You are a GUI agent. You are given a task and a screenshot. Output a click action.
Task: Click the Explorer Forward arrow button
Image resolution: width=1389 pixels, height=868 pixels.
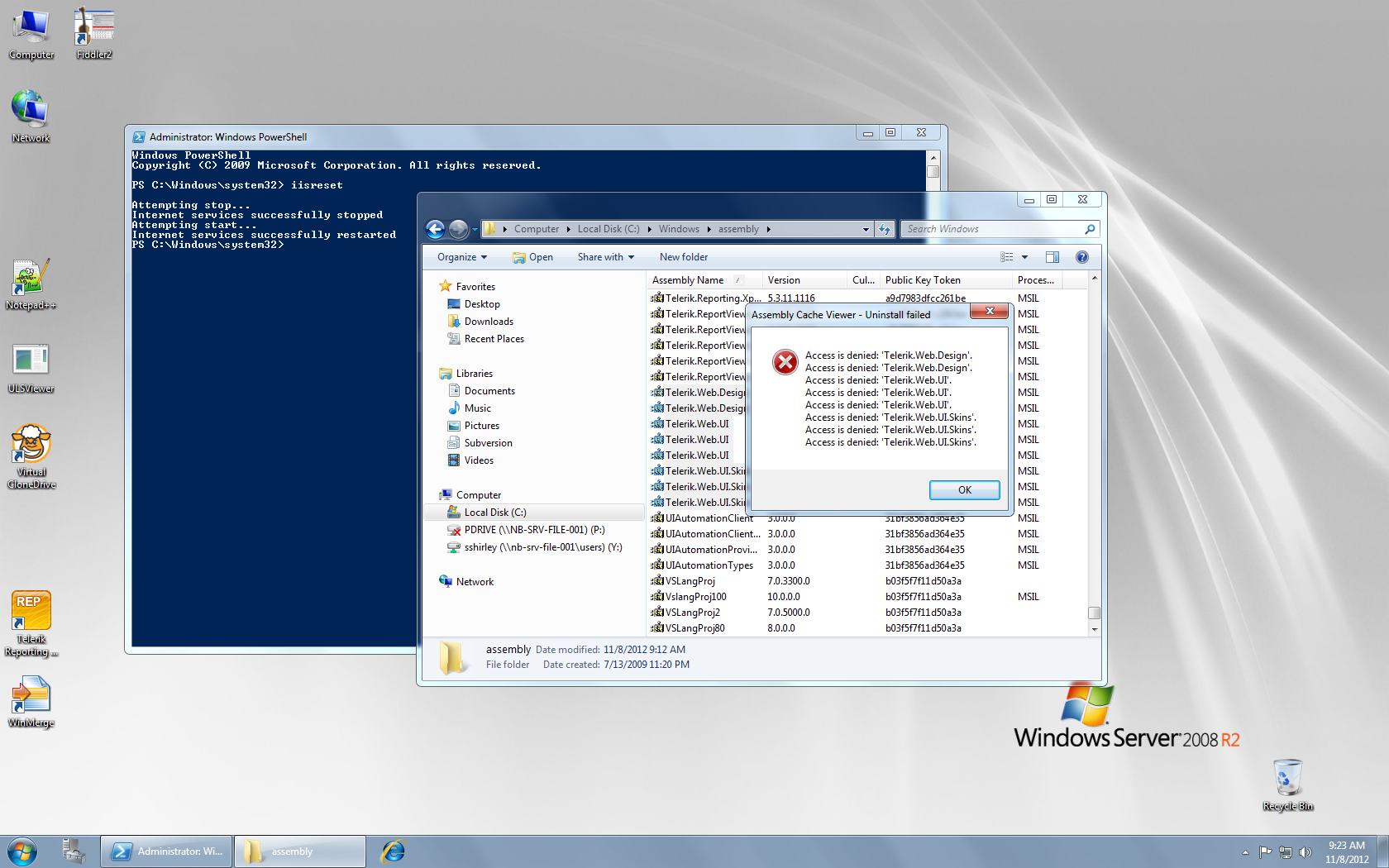click(458, 229)
